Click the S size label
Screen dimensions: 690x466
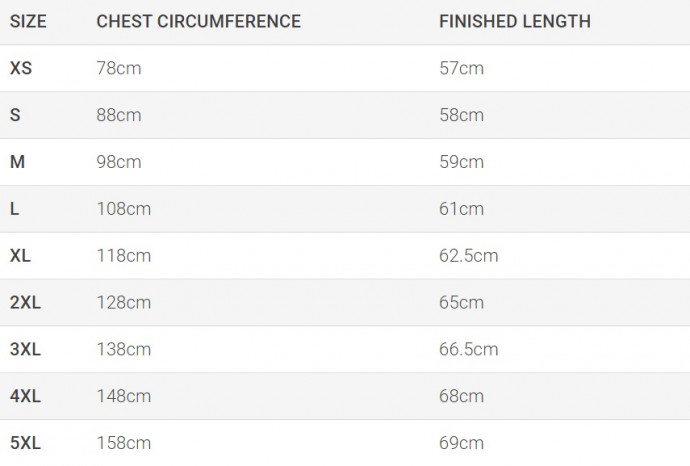pos(15,115)
